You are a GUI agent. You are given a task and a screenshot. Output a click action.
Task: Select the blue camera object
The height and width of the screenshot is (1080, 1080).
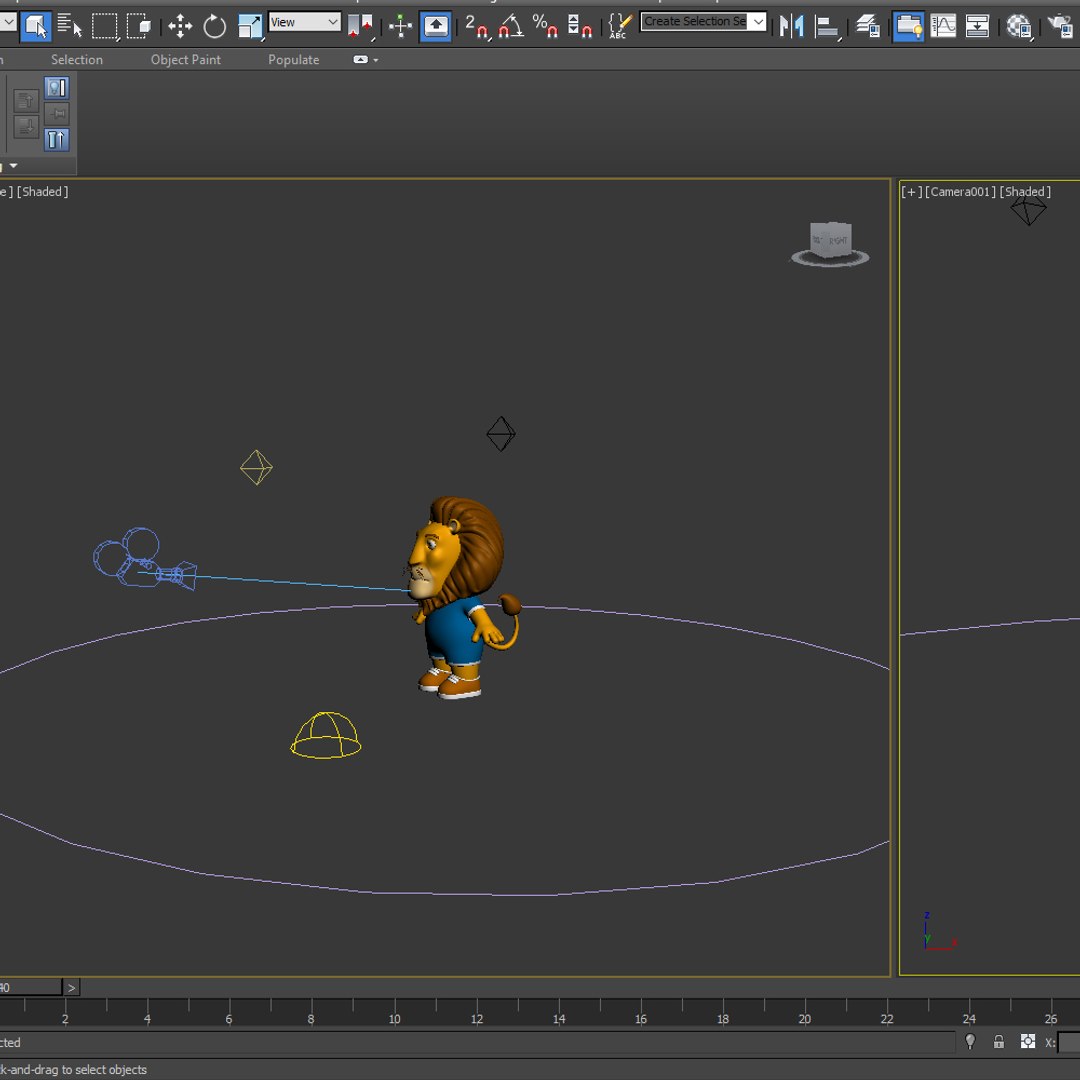(144, 559)
